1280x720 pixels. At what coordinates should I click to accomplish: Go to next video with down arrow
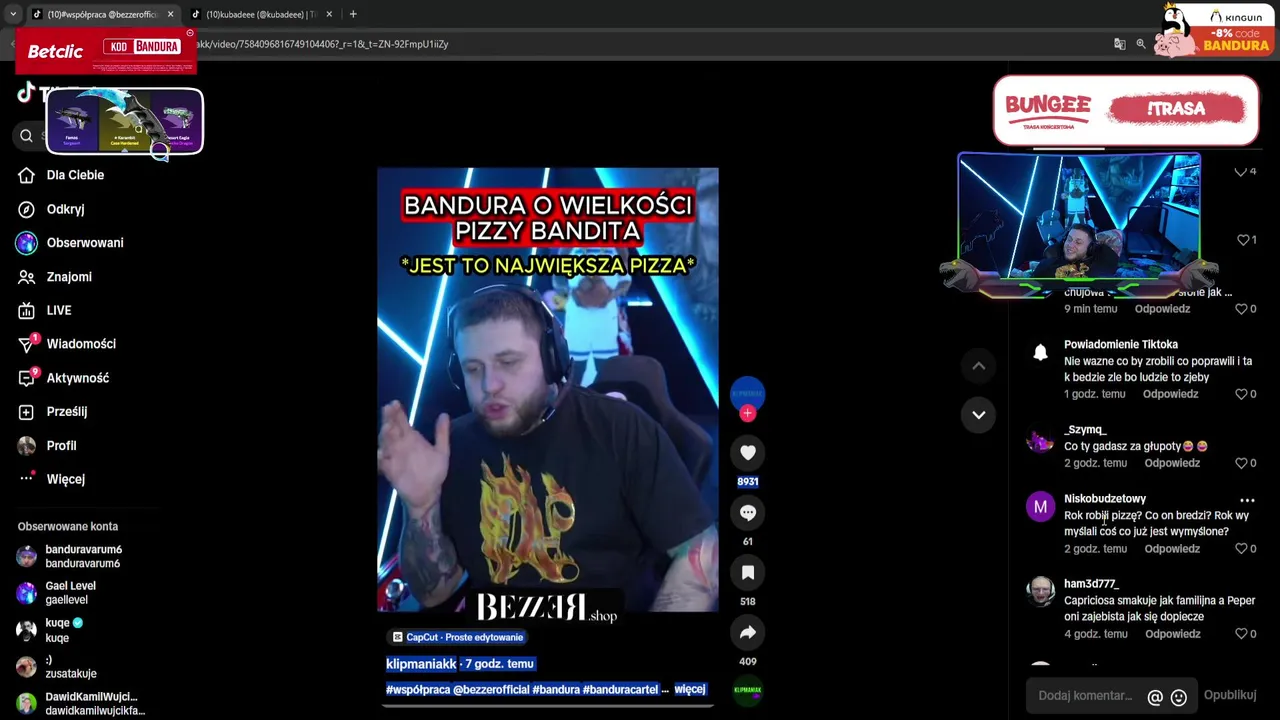(x=978, y=414)
